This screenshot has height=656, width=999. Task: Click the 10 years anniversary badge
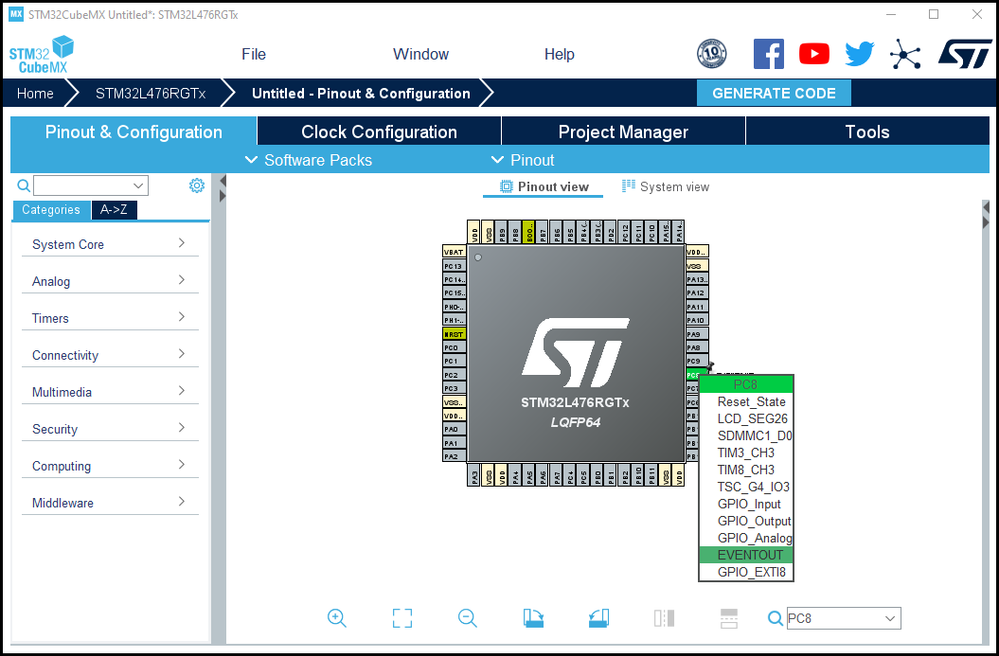pos(712,53)
